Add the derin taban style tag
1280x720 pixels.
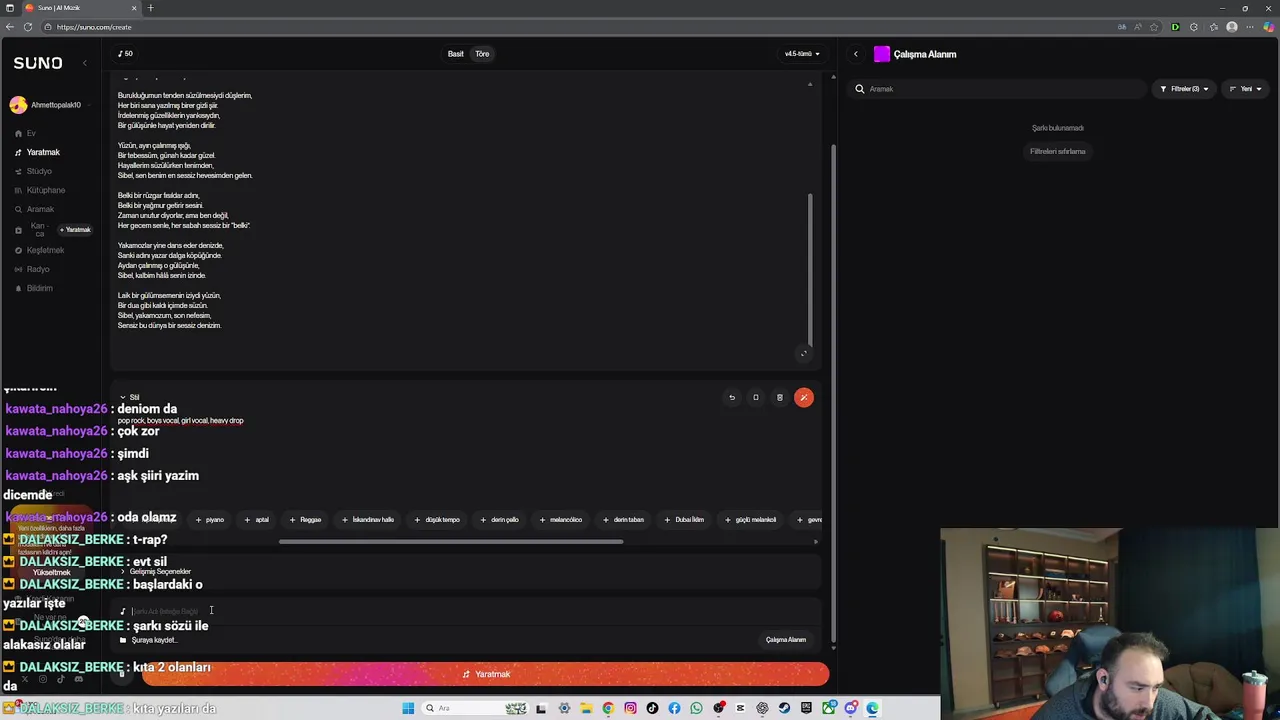coord(623,520)
